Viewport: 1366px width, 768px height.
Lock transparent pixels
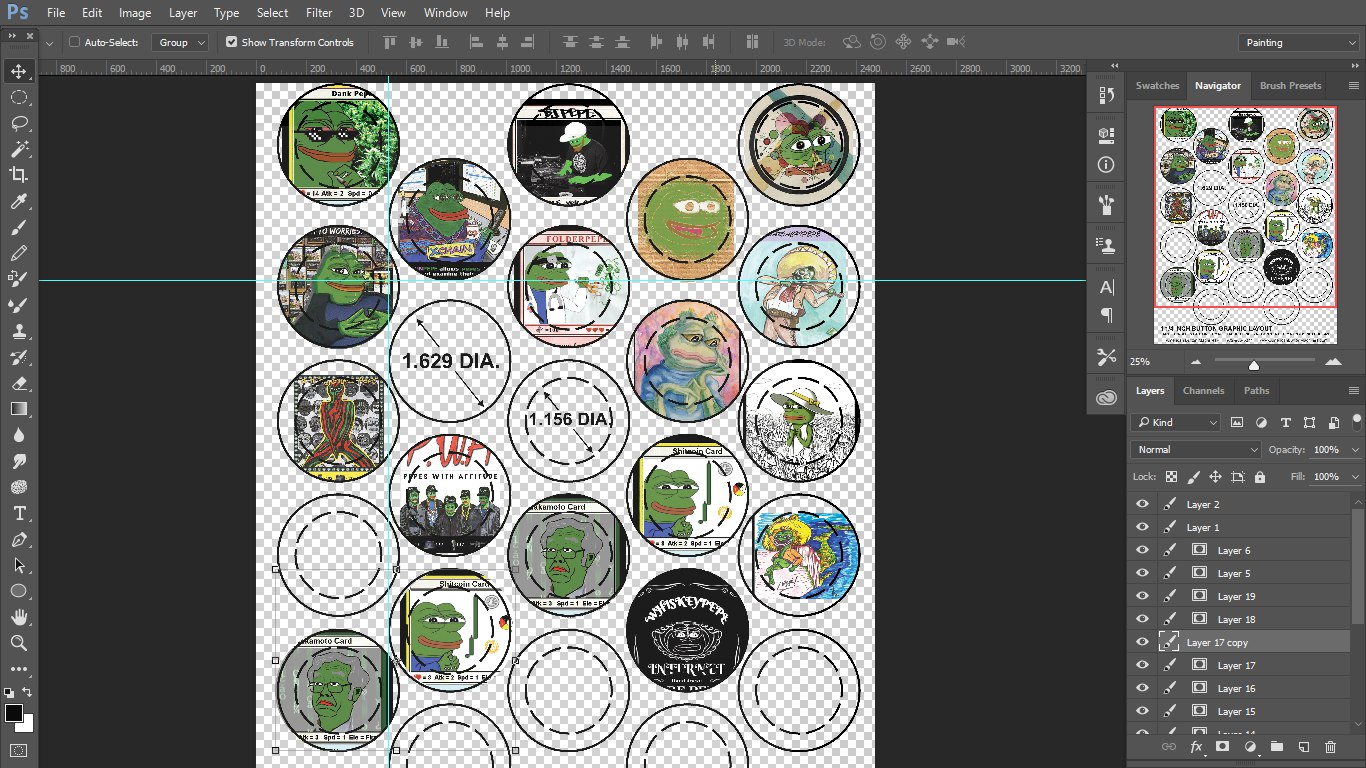[1171, 477]
